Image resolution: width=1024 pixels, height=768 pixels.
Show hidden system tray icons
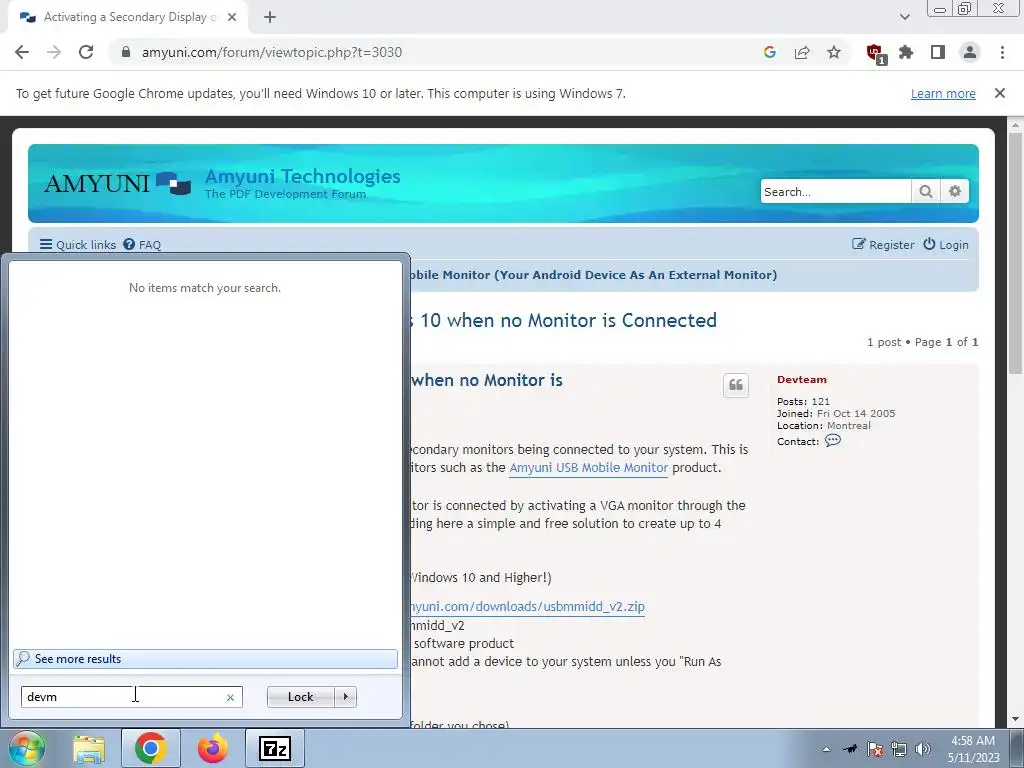pos(826,749)
